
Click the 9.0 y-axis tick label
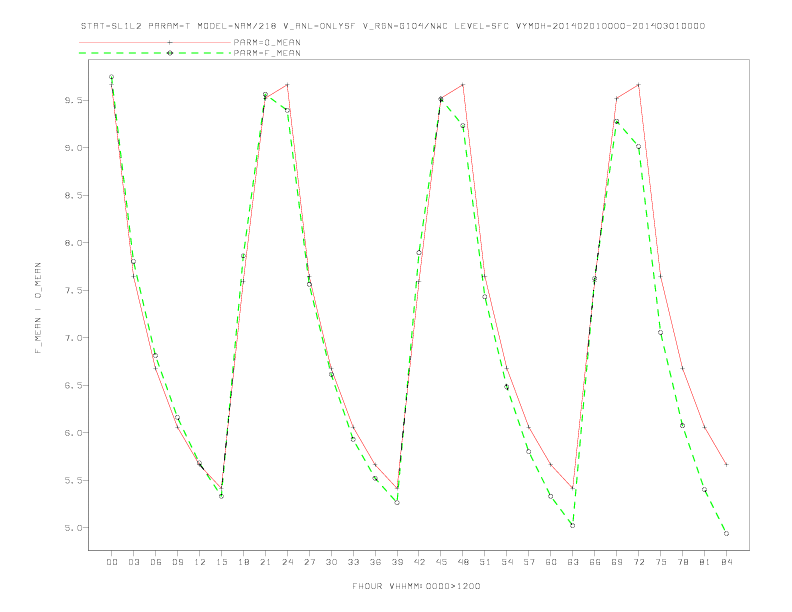73,148
